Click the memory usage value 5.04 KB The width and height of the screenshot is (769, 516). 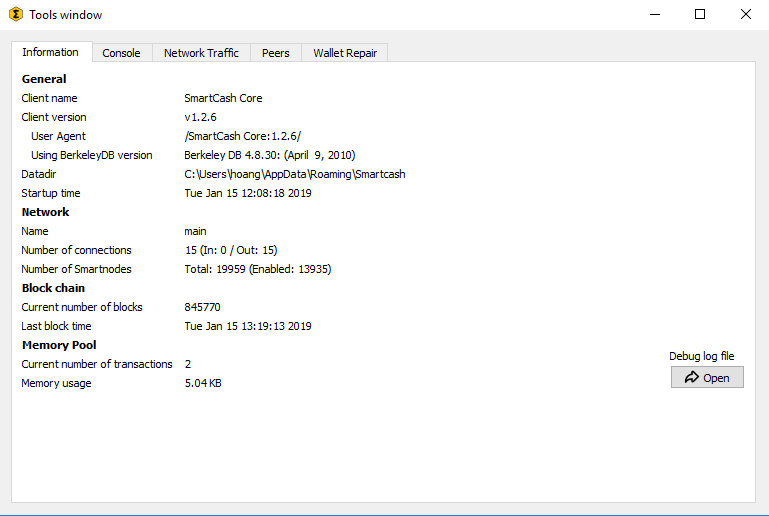pos(203,383)
